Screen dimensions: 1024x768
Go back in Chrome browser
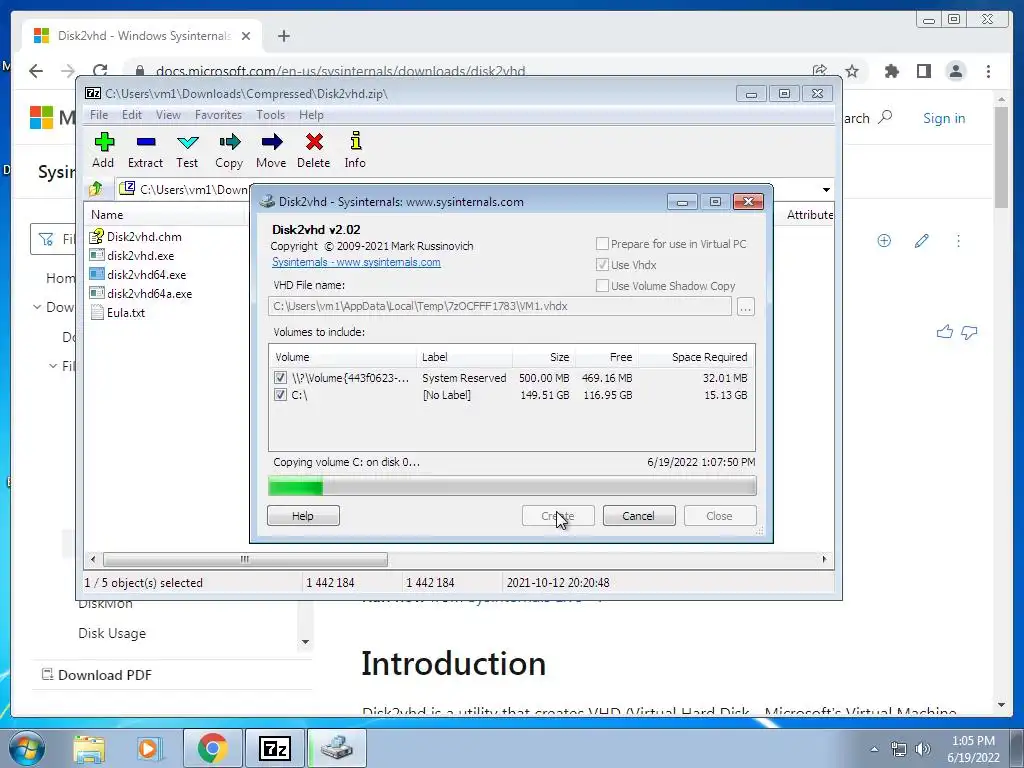36,71
